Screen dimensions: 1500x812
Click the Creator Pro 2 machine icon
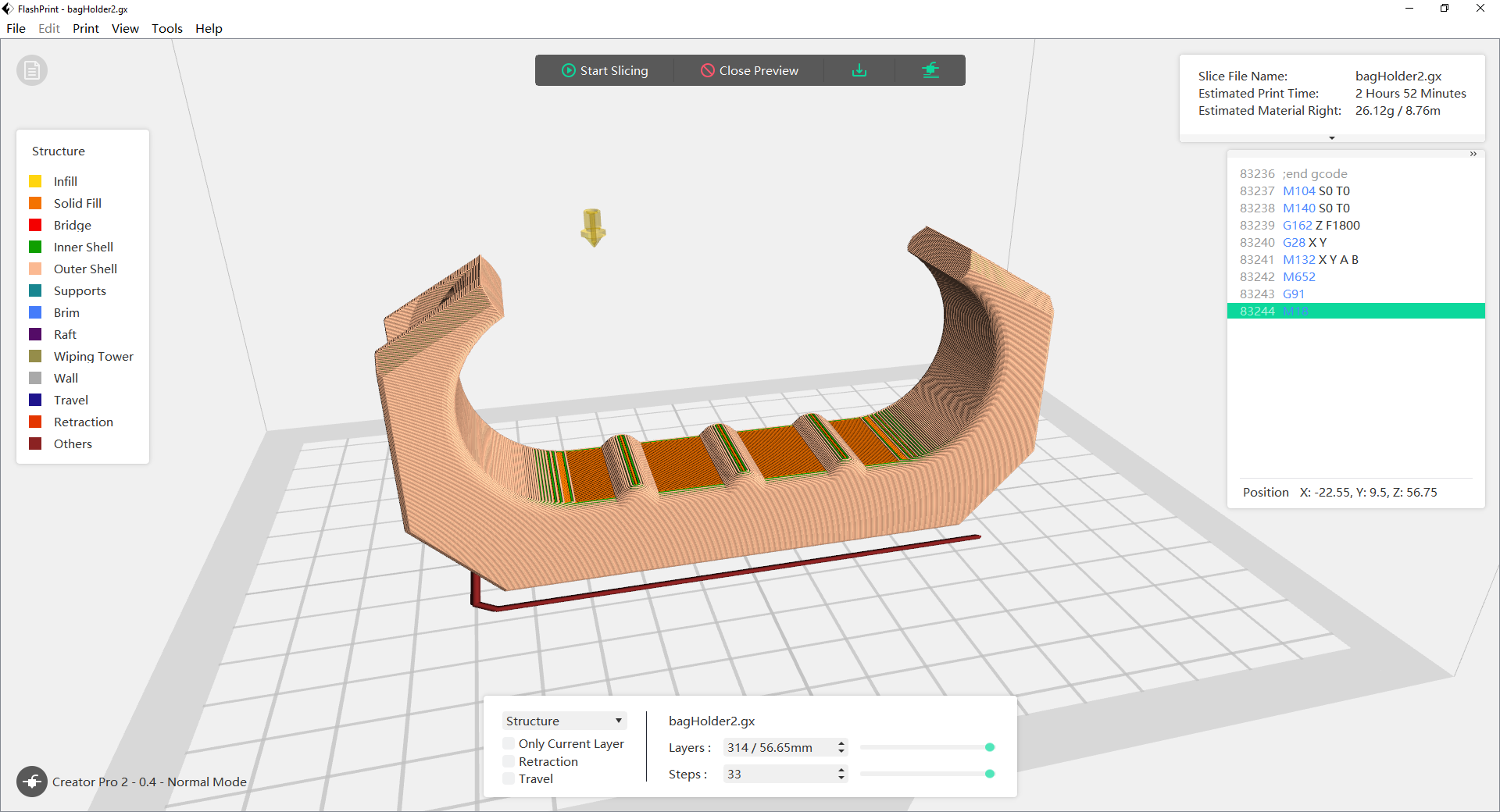pos(32,782)
